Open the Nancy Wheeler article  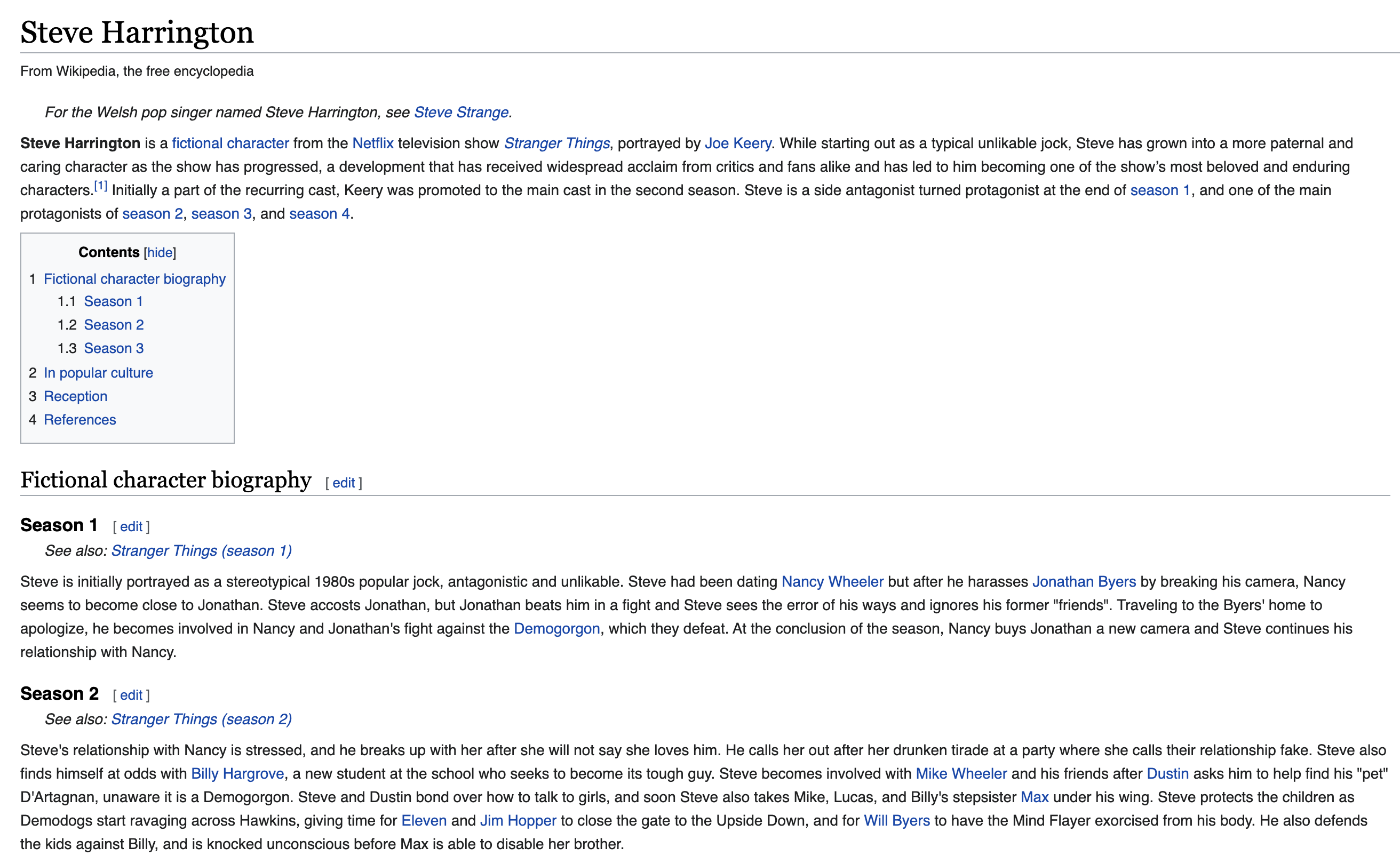[x=833, y=581]
